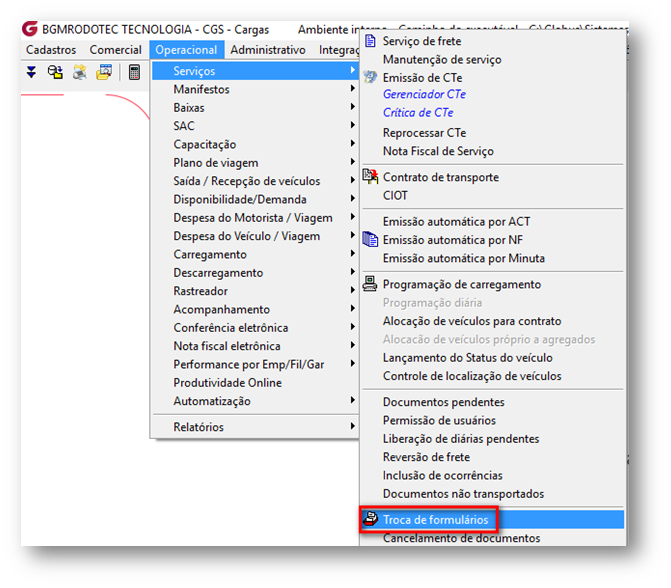Expand the Plano de viagem submenu arrow
This screenshot has height=588, width=671.
[353, 161]
